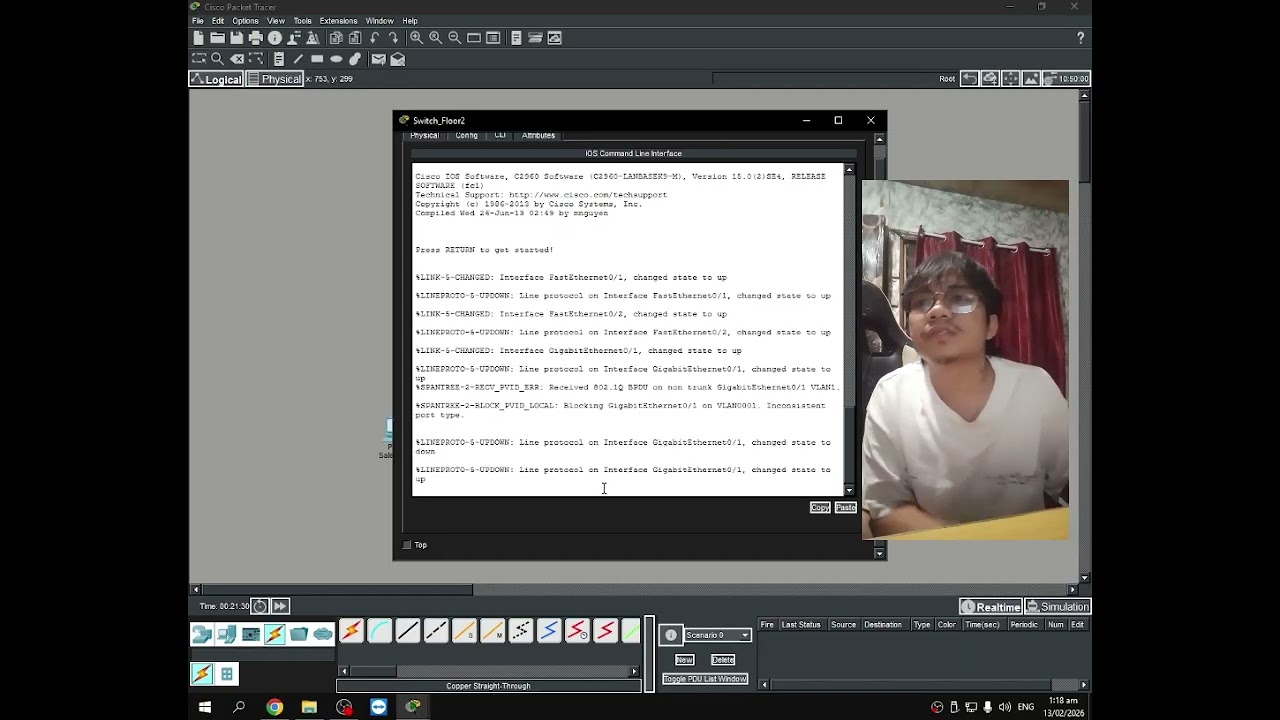Click the Paste button under CLI
Image resolution: width=1280 pixels, height=720 pixels.
click(x=846, y=508)
